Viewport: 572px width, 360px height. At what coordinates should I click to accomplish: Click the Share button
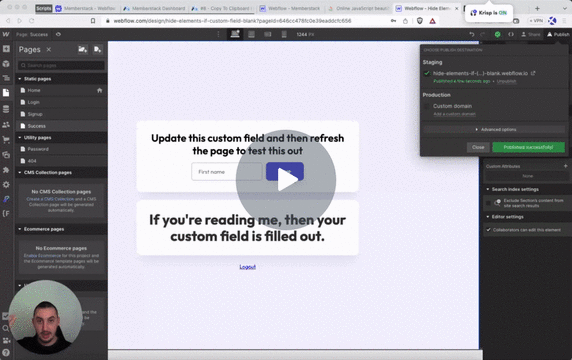pos(531,34)
